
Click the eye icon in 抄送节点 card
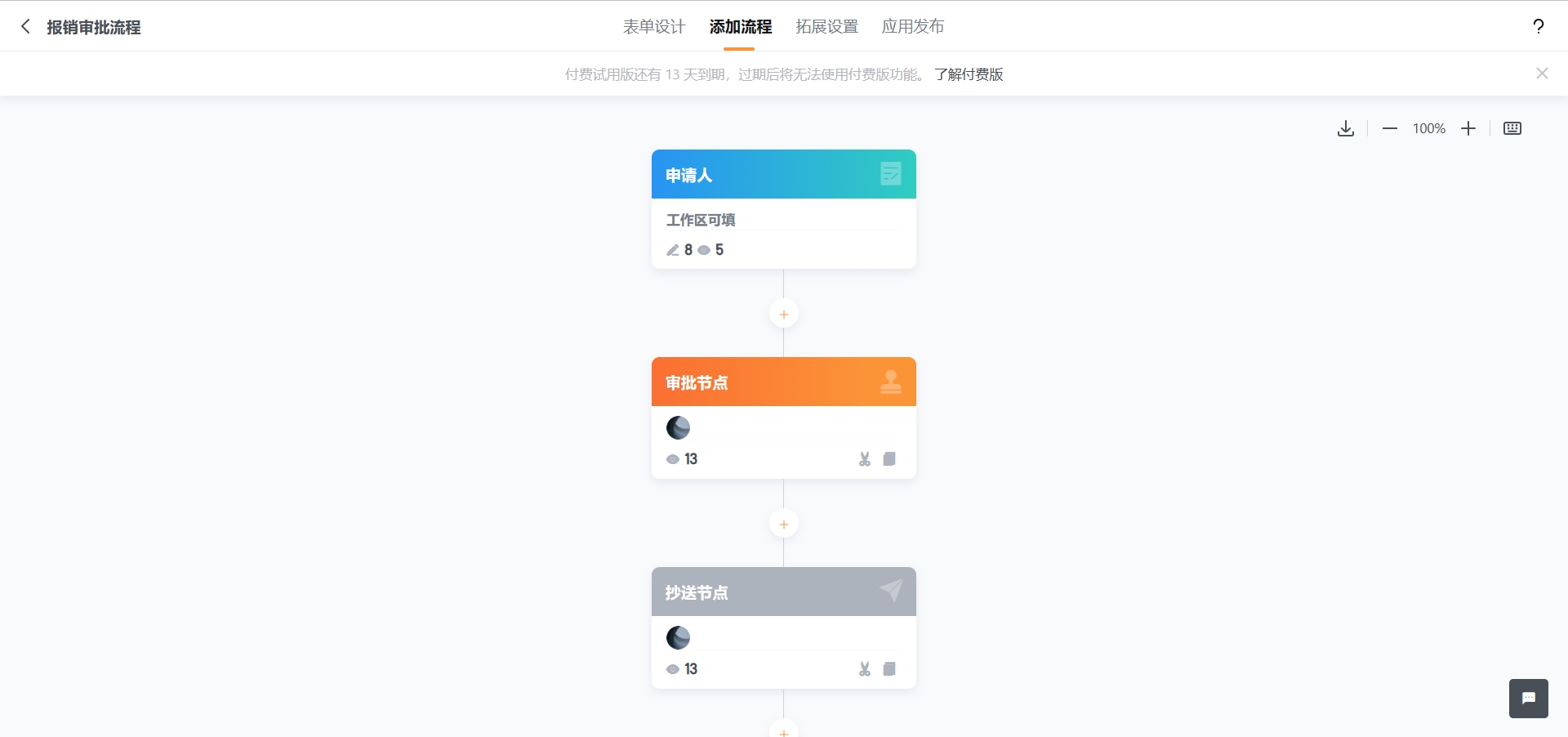coord(673,669)
